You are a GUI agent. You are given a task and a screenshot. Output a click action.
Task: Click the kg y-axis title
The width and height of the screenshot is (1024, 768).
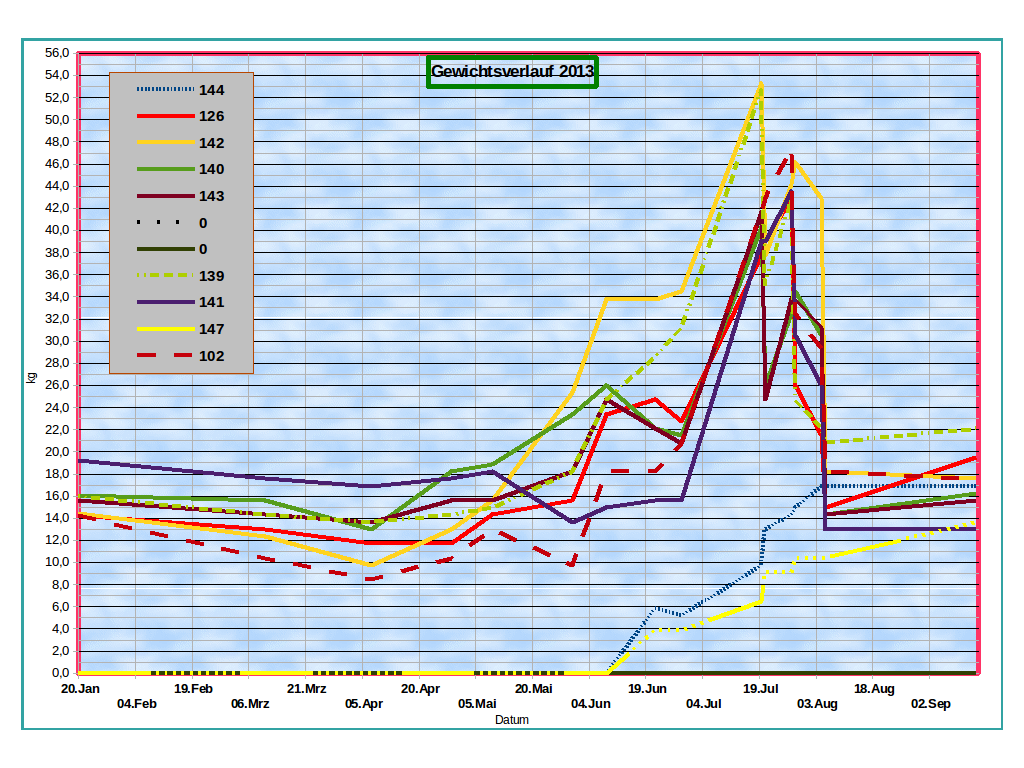coord(31,378)
